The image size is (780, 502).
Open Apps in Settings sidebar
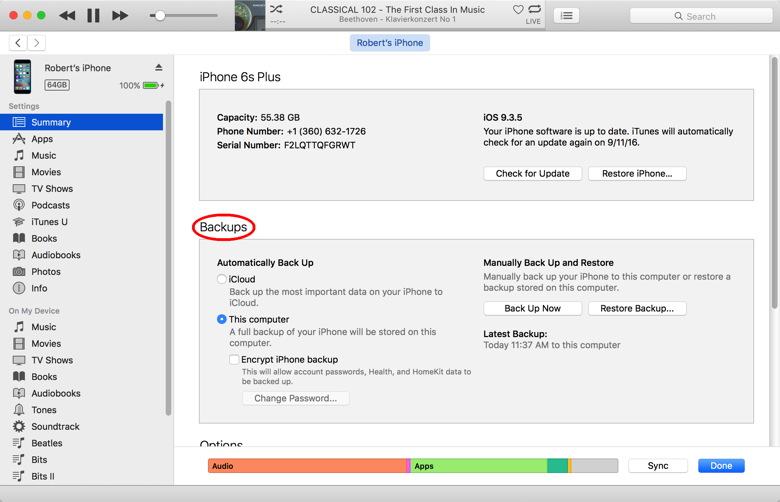[82, 139]
